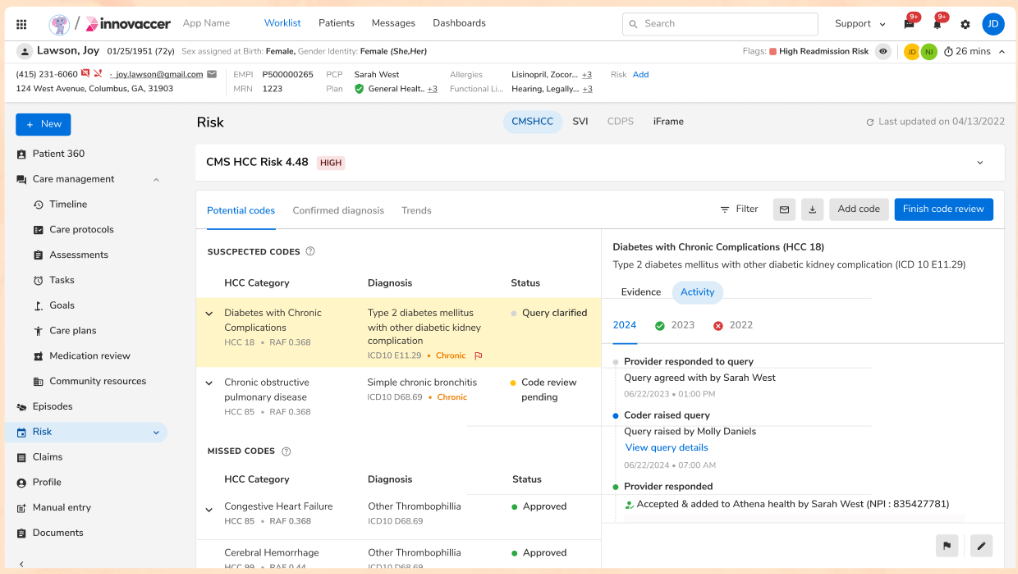The height and width of the screenshot is (574, 1018).
Task: Switch to the Worklist top menu
Action: pyautogui.click(x=282, y=23)
